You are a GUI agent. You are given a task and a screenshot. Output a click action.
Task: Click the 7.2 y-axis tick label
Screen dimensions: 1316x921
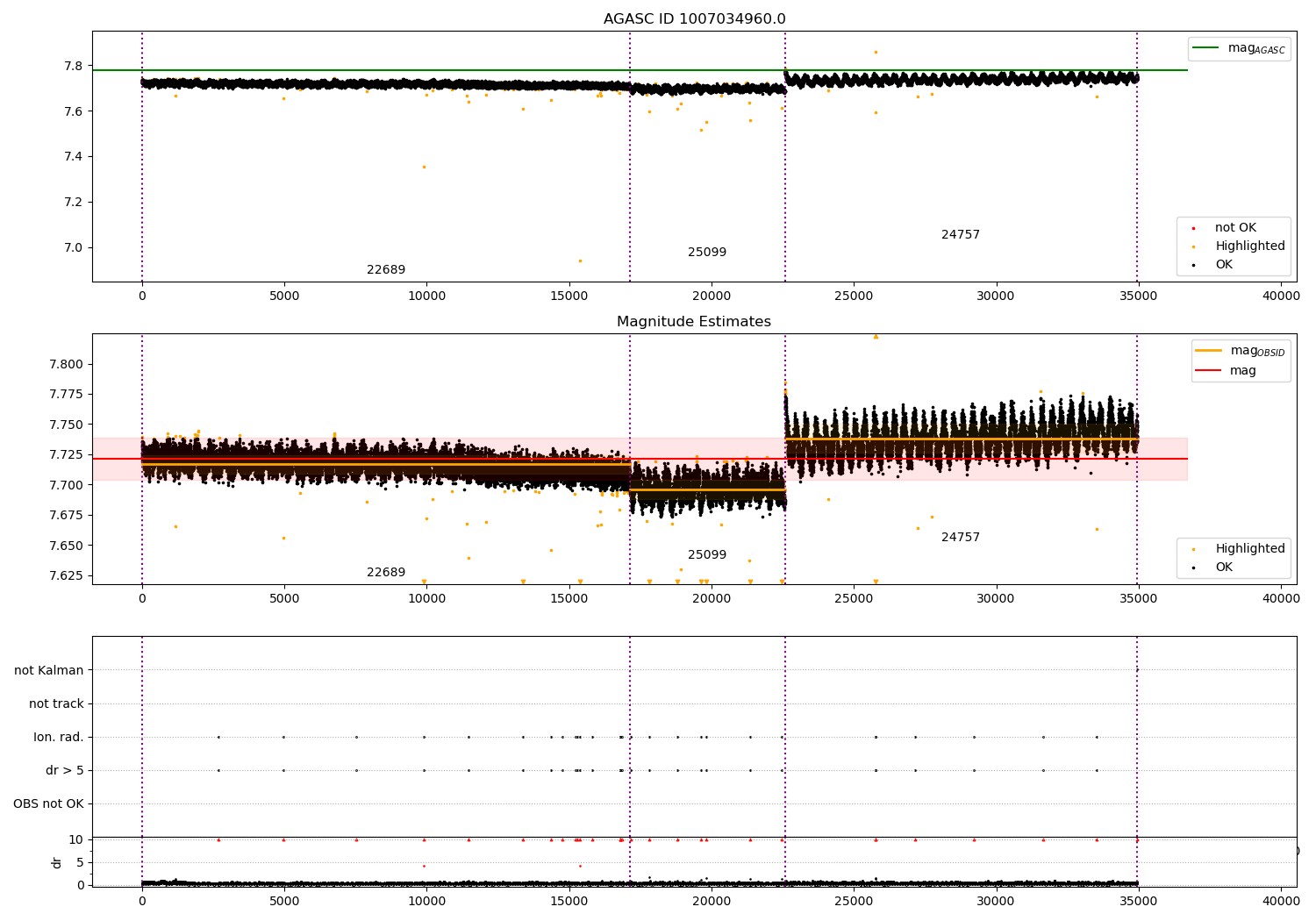(x=73, y=203)
